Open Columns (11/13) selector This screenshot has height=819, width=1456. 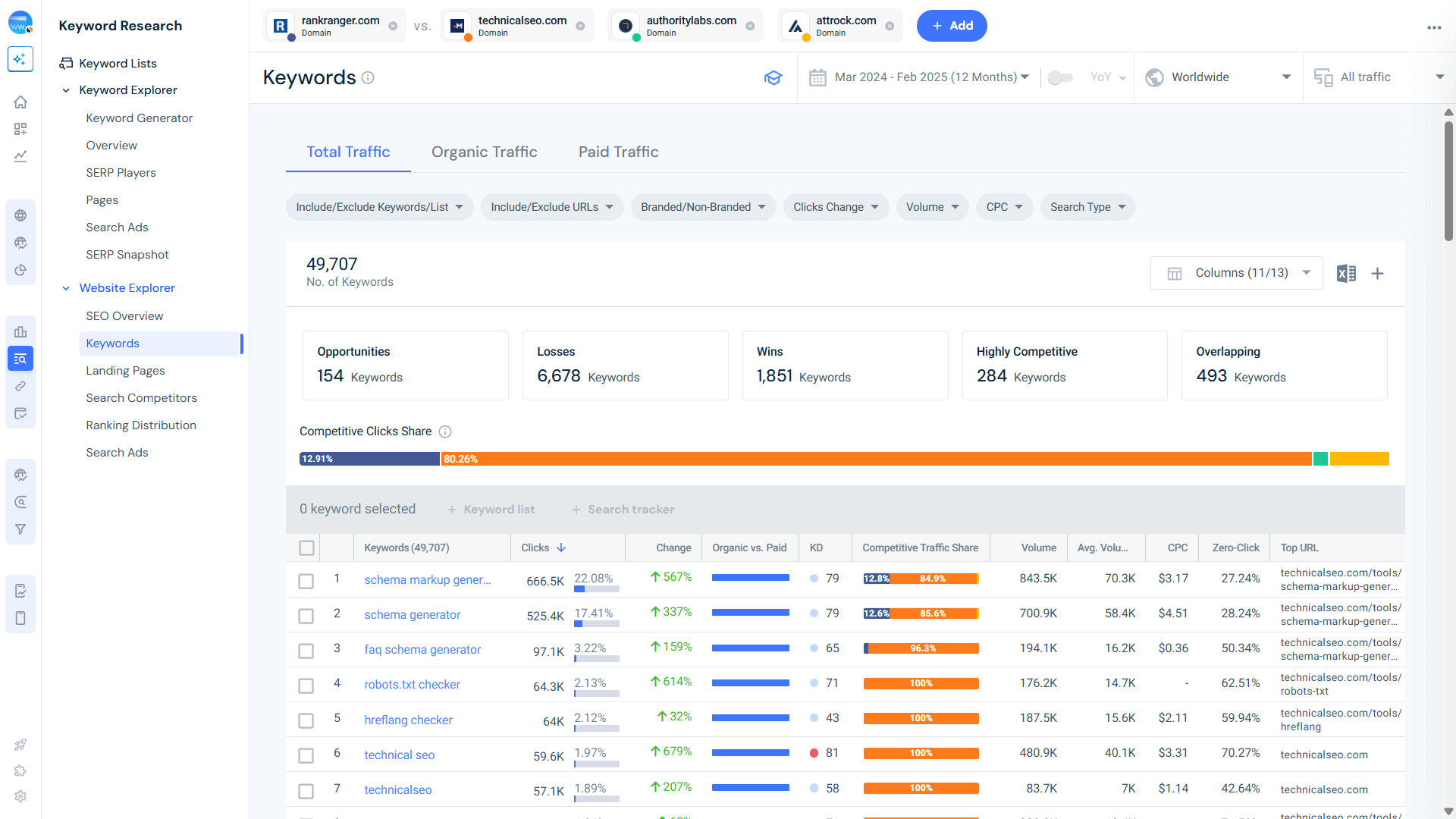point(1236,273)
